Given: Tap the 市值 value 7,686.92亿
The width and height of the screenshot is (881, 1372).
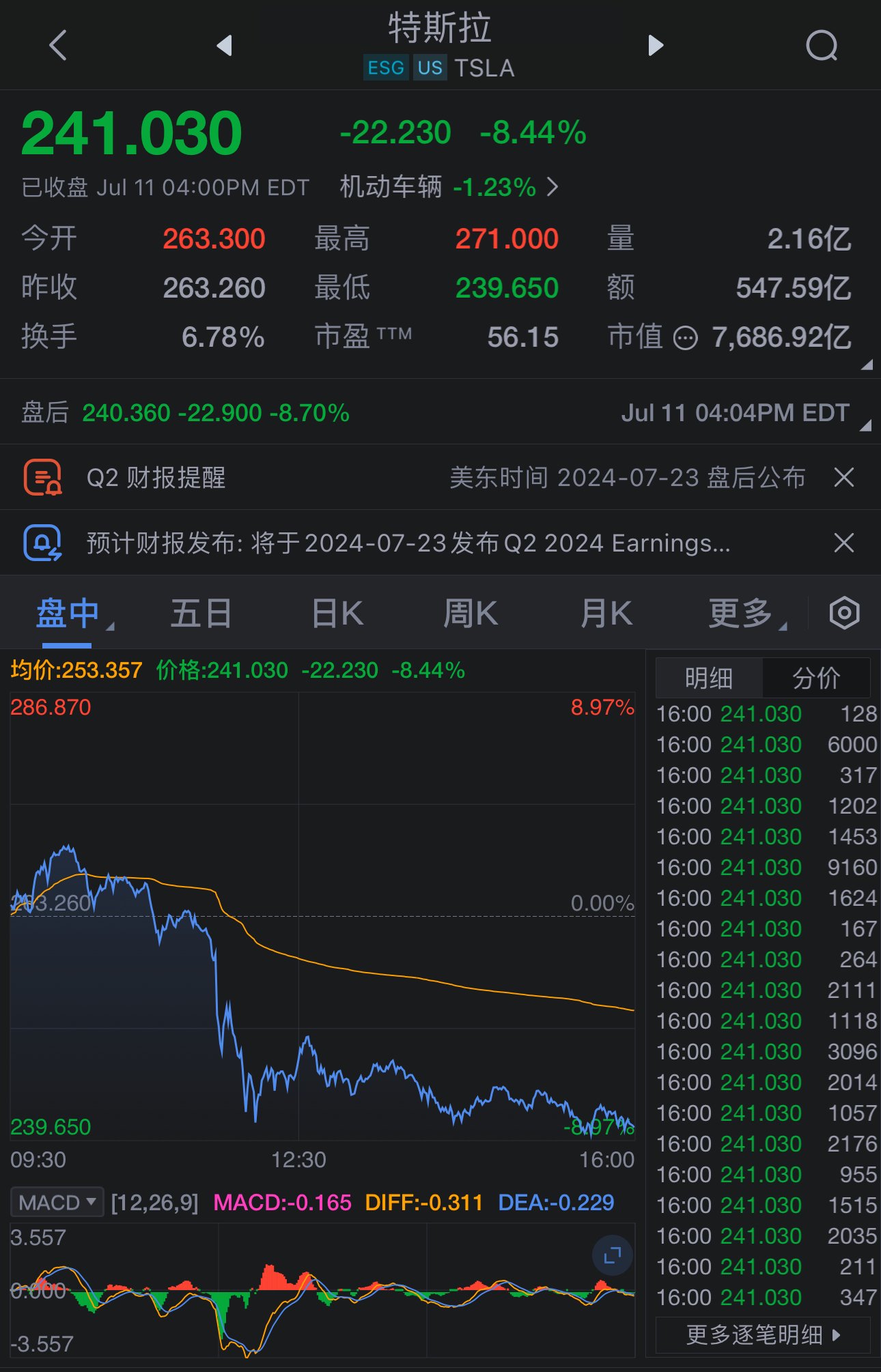Looking at the screenshot, I should point(782,337).
